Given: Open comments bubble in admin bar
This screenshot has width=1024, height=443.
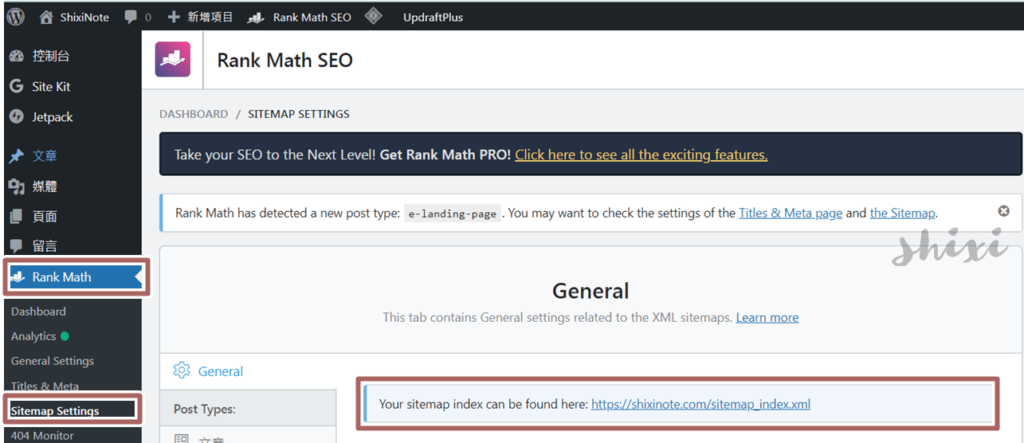Looking at the screenshot, I should (x=131, y=17).
